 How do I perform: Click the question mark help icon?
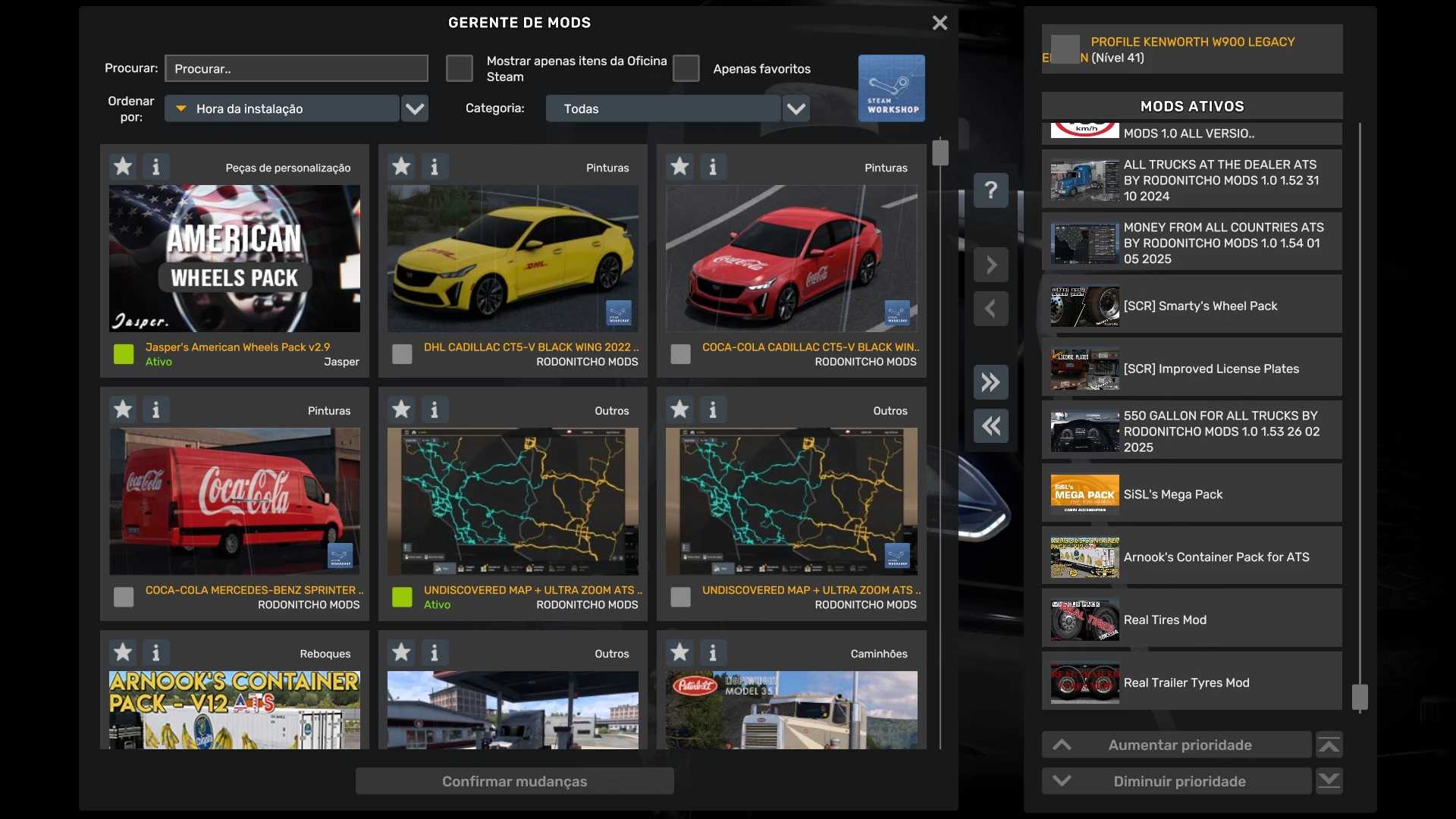point(990,190)
